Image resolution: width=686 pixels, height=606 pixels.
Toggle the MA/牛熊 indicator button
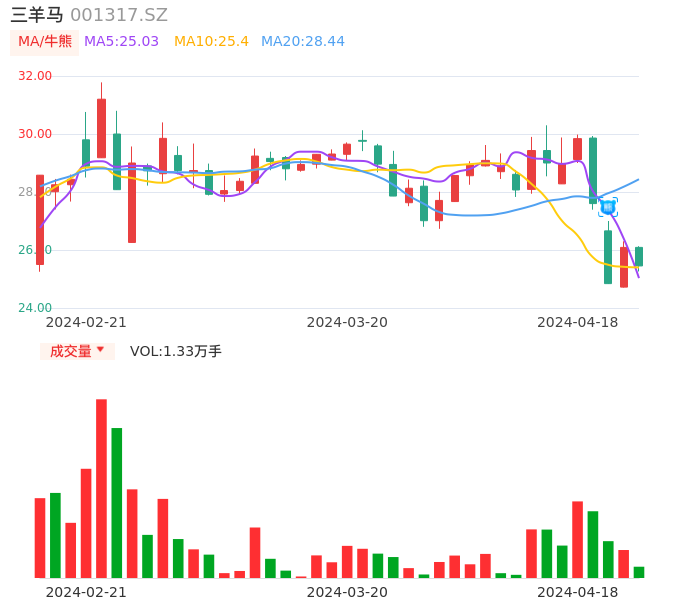click(x=45, y=42)
